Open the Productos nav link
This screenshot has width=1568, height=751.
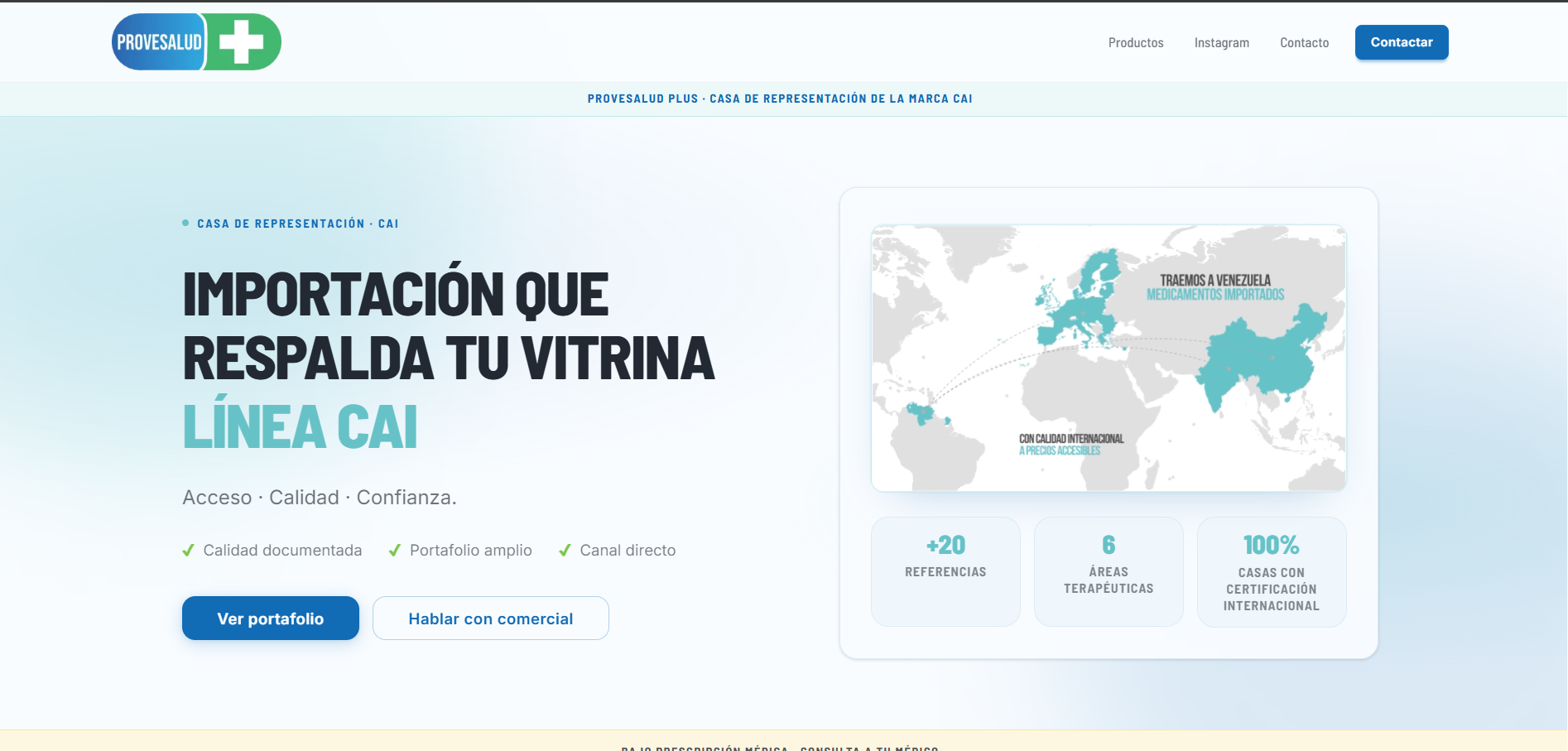point(1136,43)
